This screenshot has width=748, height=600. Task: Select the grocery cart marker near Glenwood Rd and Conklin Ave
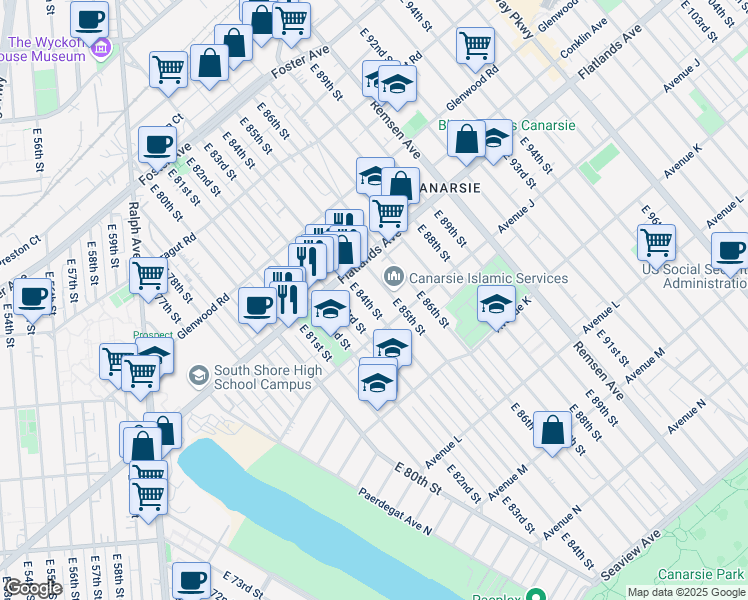pyautogui.click(x=475, y=49)
